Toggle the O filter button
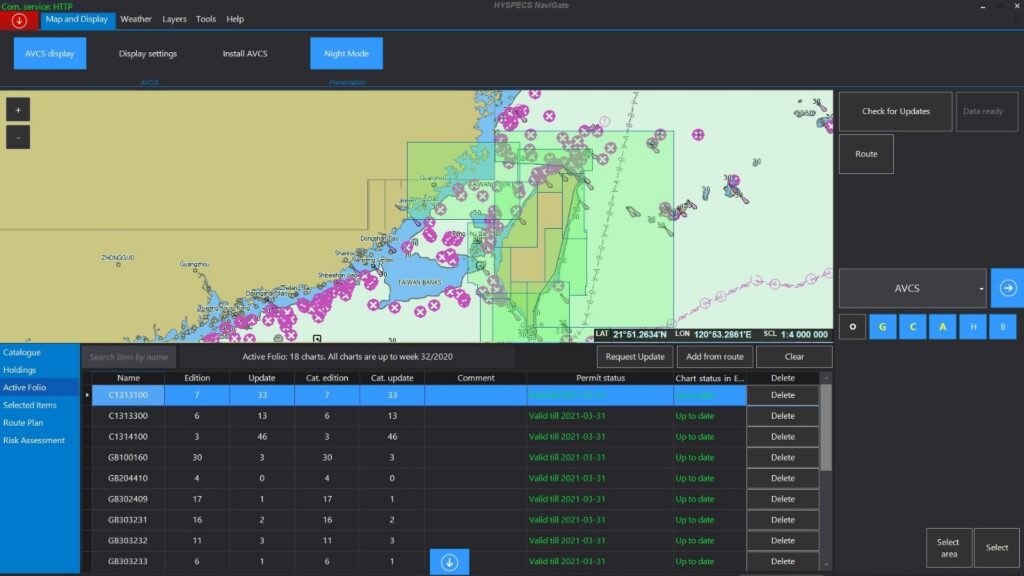 click(x=852, y=327)
